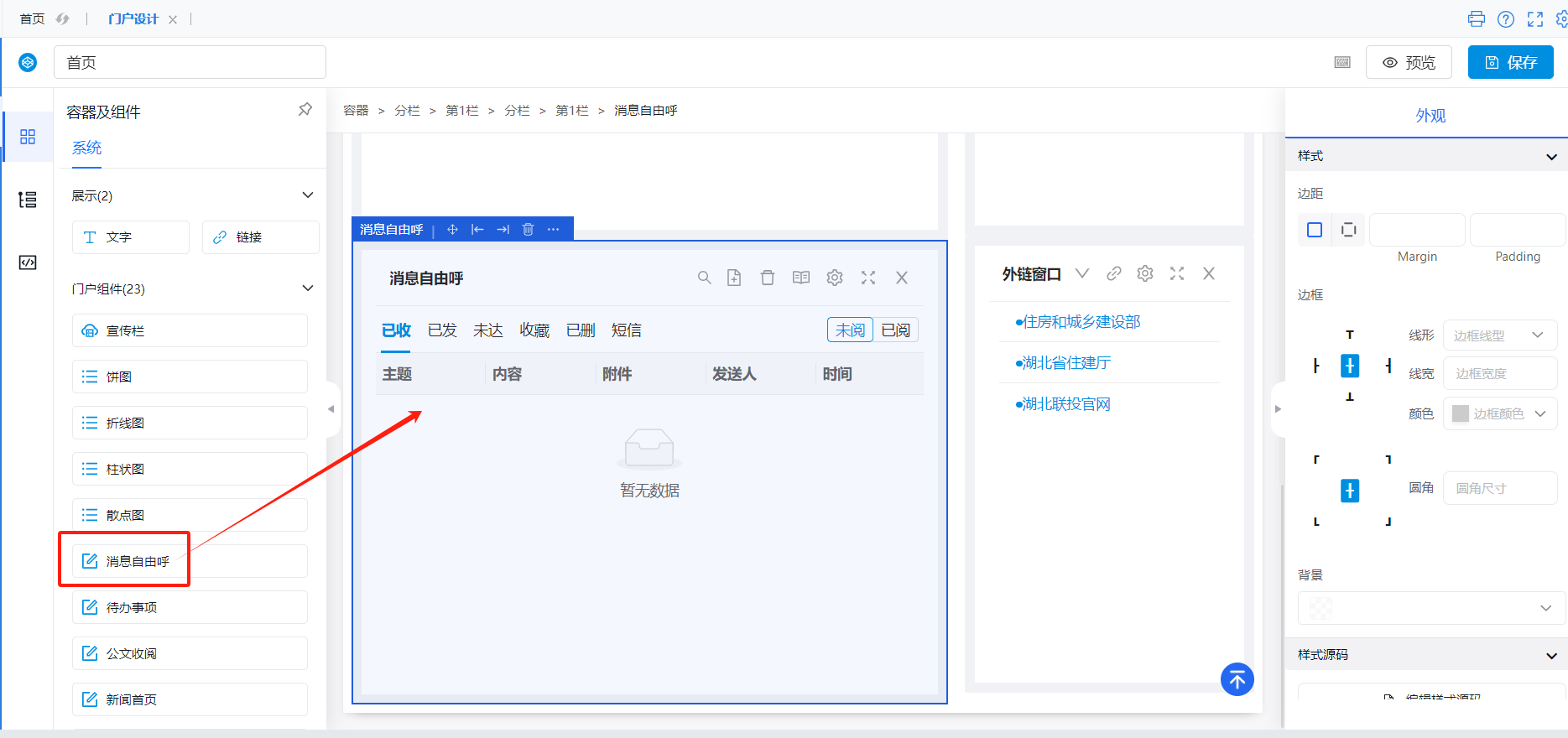Open the 住房和城乡建设部 link

click(1081, 322)
